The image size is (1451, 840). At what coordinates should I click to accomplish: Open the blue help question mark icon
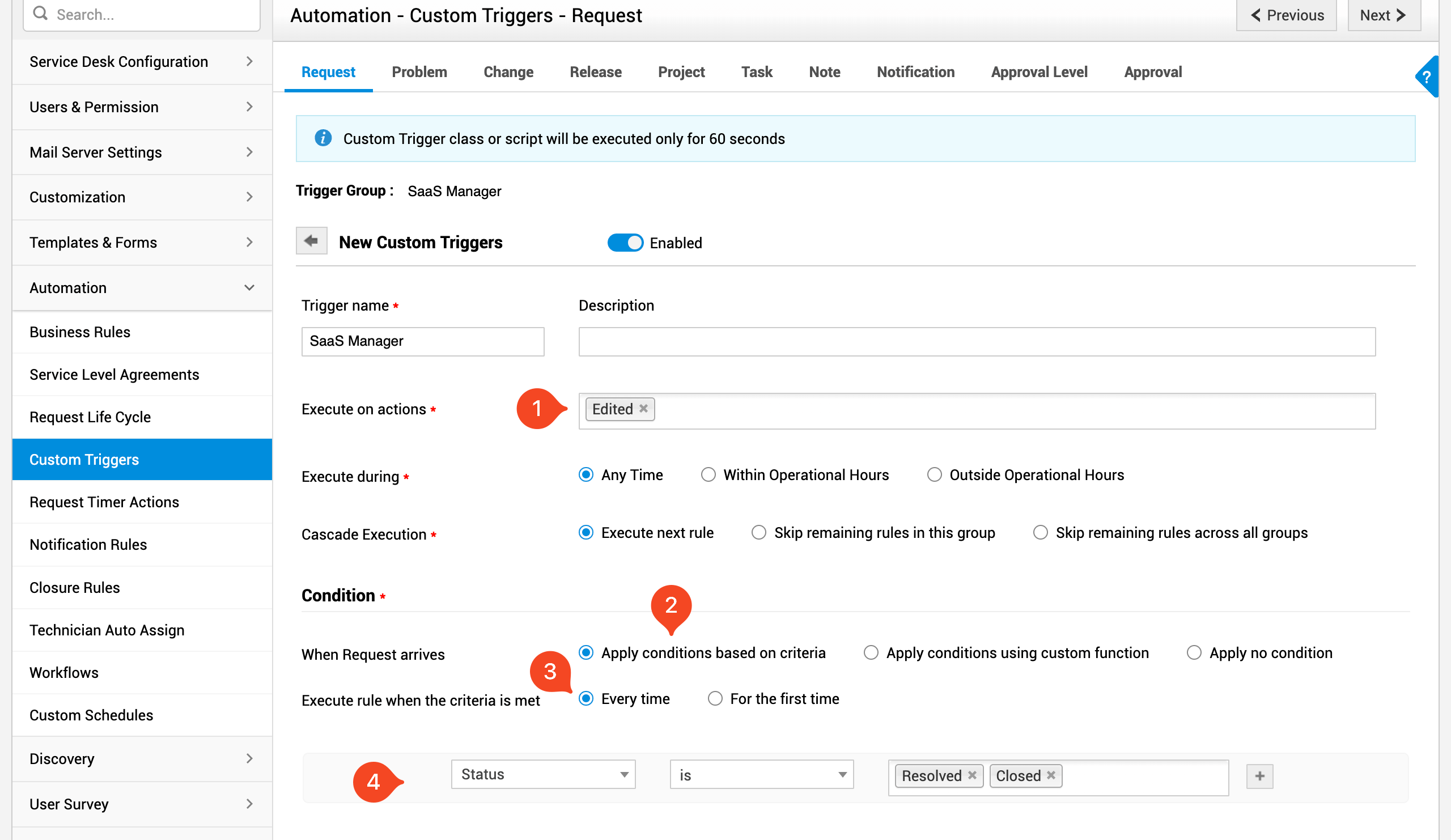[1427, 77]
